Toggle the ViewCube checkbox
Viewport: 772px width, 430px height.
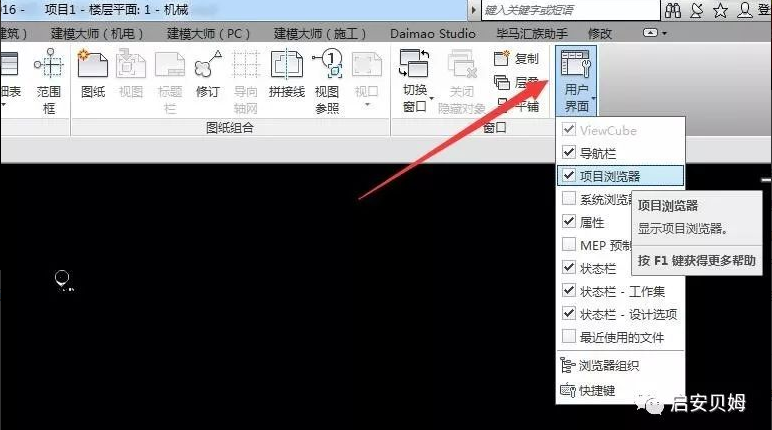pyautogui.click(x=569, y=130)
